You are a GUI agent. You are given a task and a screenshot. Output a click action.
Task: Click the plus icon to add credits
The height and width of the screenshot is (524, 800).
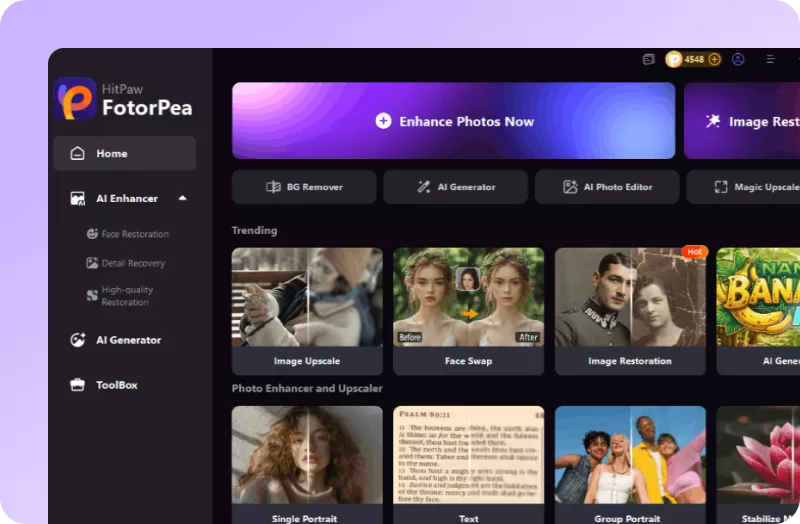(714, 59)
